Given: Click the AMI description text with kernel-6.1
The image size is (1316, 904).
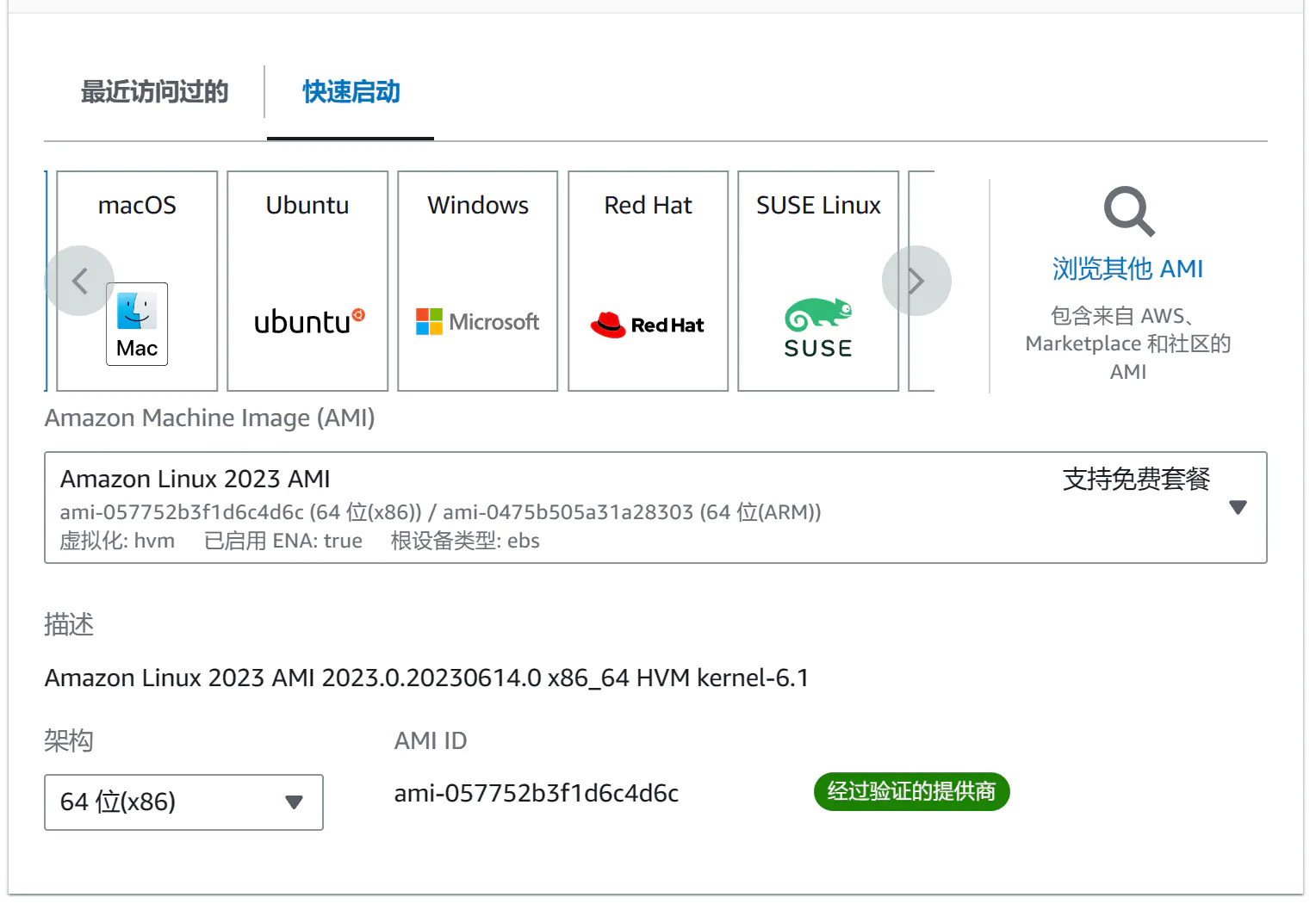Looking at the screenshot, I should click(426, 678).
